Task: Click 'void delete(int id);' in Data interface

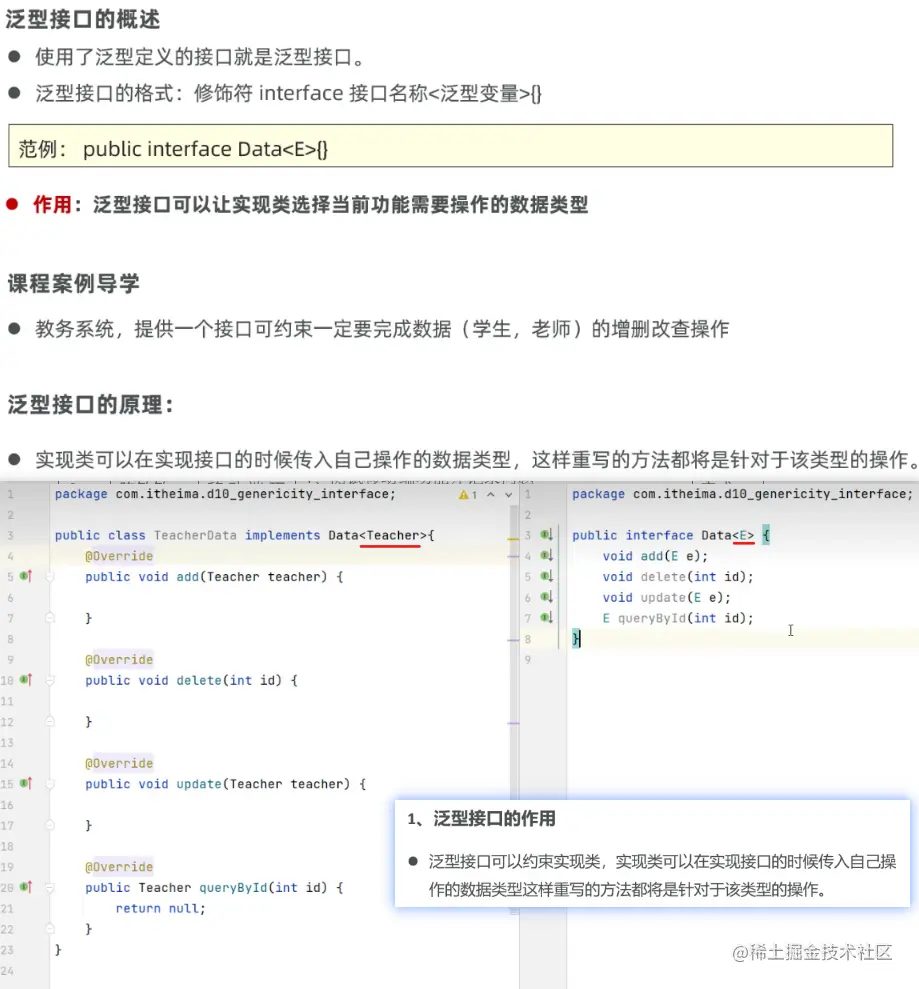Action: pos(678,576)
